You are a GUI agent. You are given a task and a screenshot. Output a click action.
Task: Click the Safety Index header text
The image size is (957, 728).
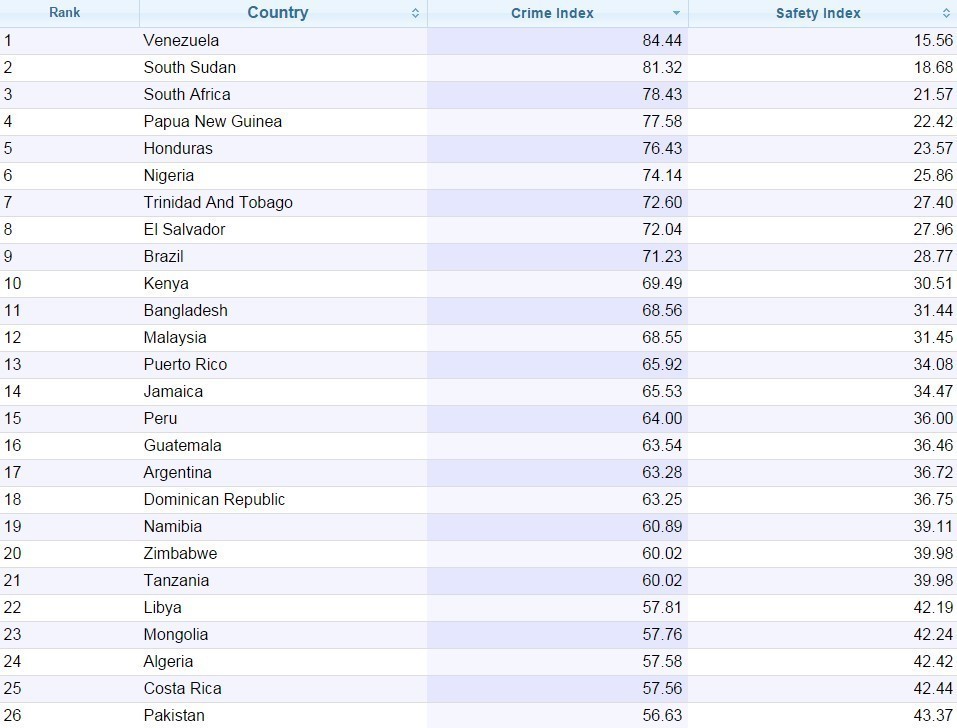coord(818,13)
